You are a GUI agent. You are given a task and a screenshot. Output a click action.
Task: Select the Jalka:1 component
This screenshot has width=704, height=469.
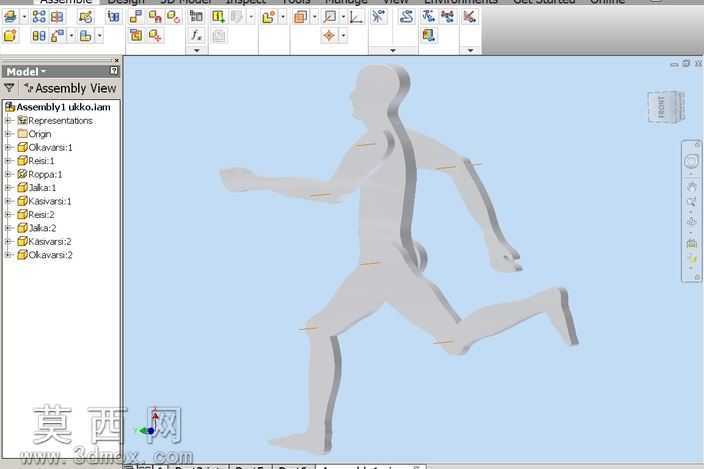(x=37, y=188)
